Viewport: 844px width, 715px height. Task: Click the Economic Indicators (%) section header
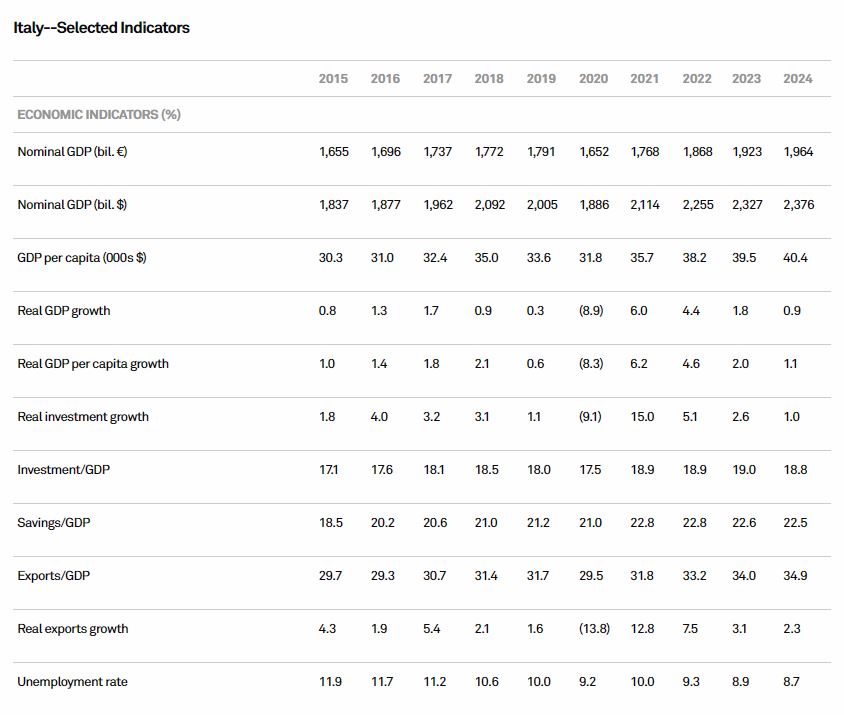99,115
